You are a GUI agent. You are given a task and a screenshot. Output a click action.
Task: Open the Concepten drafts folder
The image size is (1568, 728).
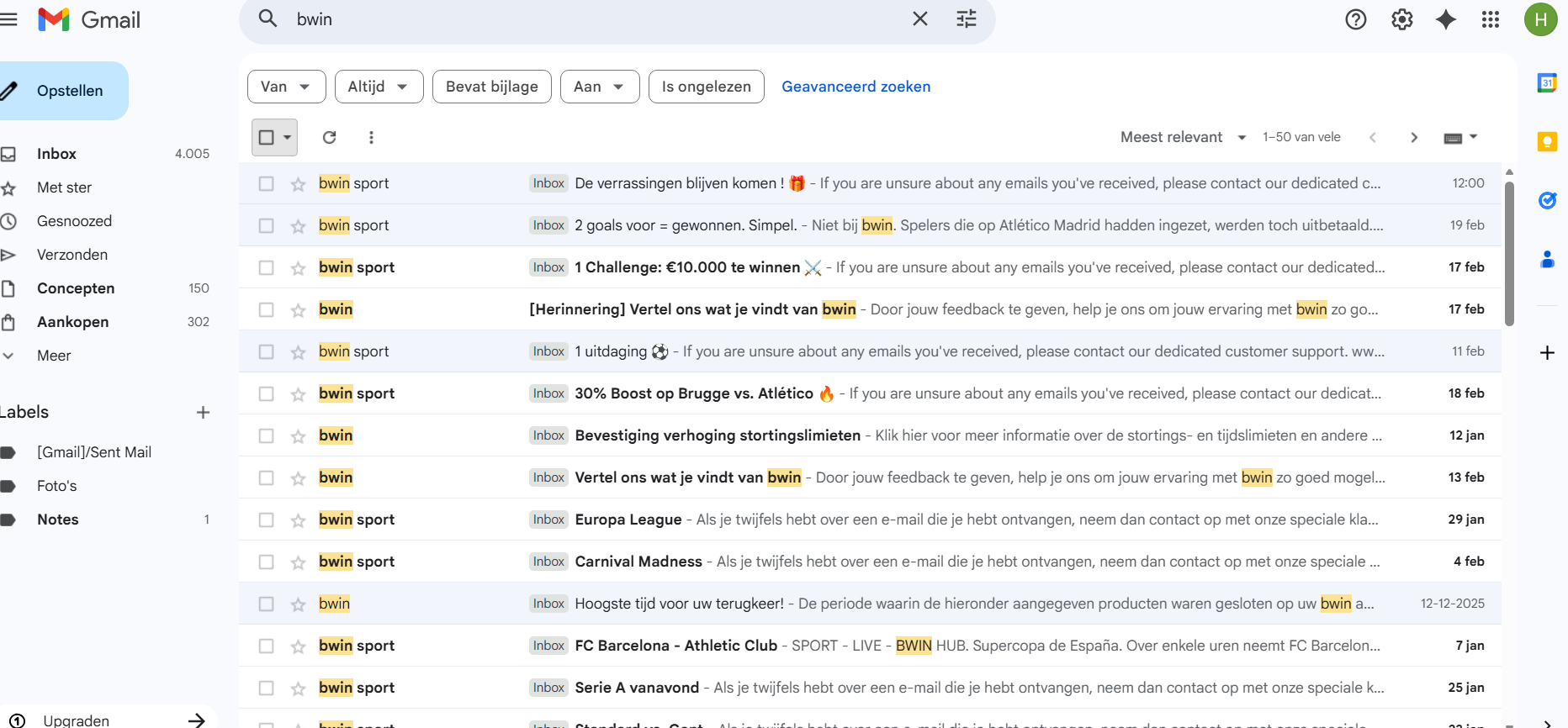76,288
